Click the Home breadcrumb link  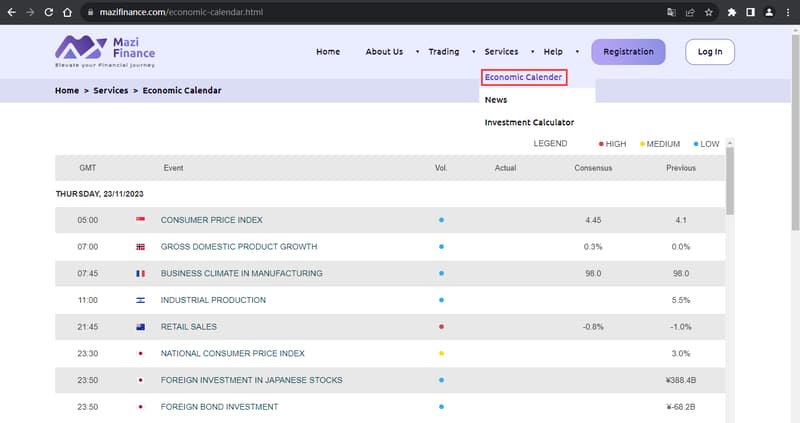[x=67, y=90]
